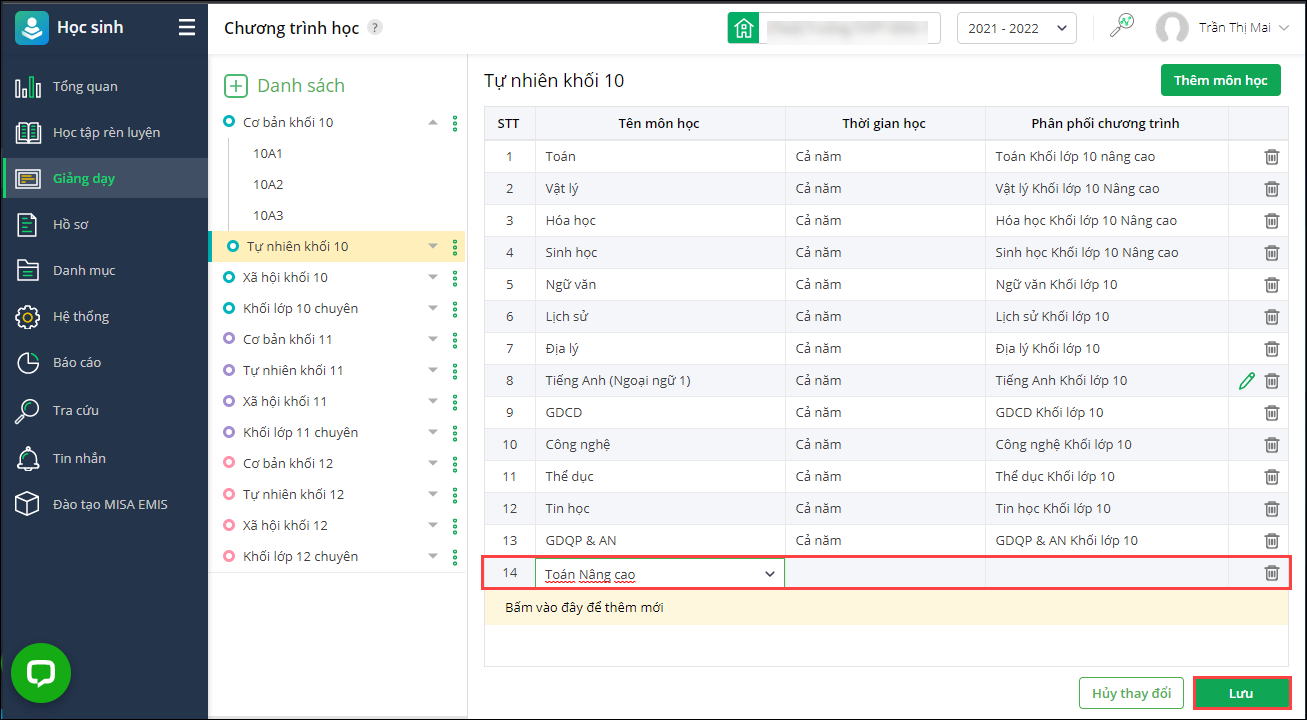Select Khối lớp 12 chuyên program
Screen dimensions: 1307x720
click(x=300, y=557)
